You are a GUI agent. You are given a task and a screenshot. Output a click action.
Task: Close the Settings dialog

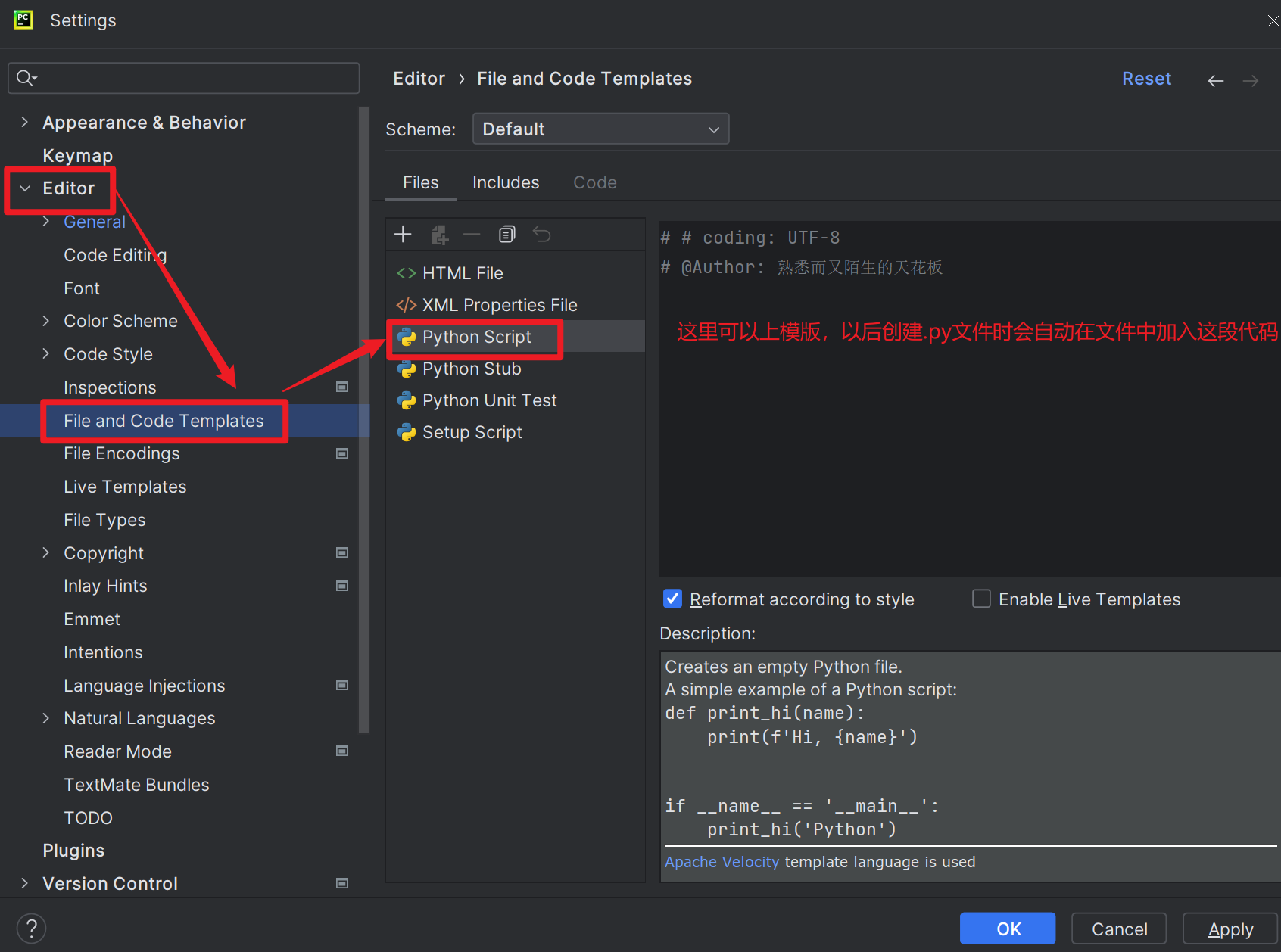click(1273, 20)
